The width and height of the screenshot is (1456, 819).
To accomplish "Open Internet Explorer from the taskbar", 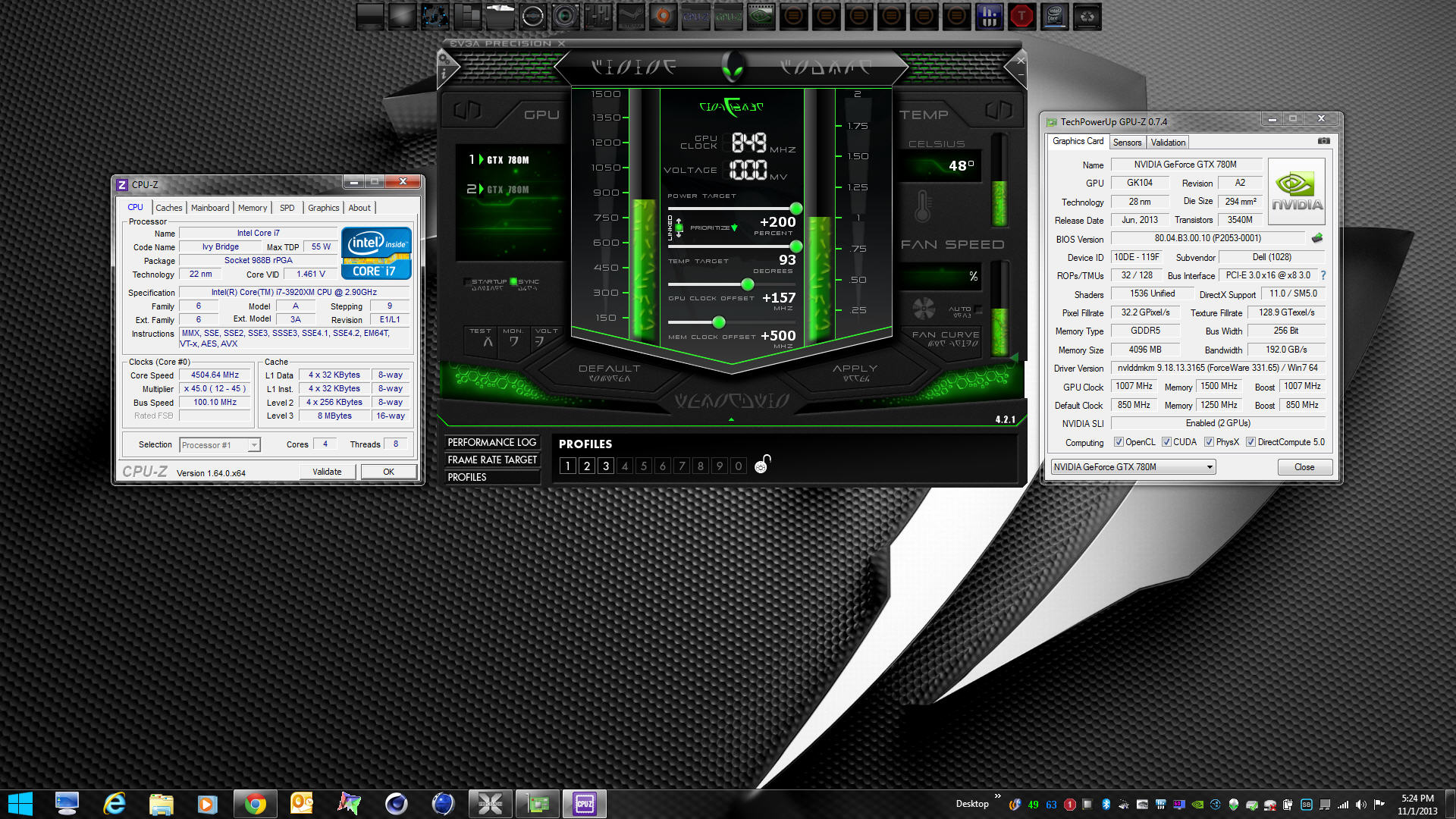I will click(x=114, y=804).
